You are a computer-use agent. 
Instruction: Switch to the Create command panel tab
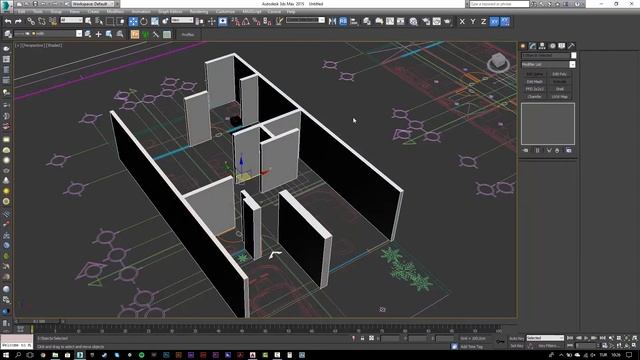point(523,46)
